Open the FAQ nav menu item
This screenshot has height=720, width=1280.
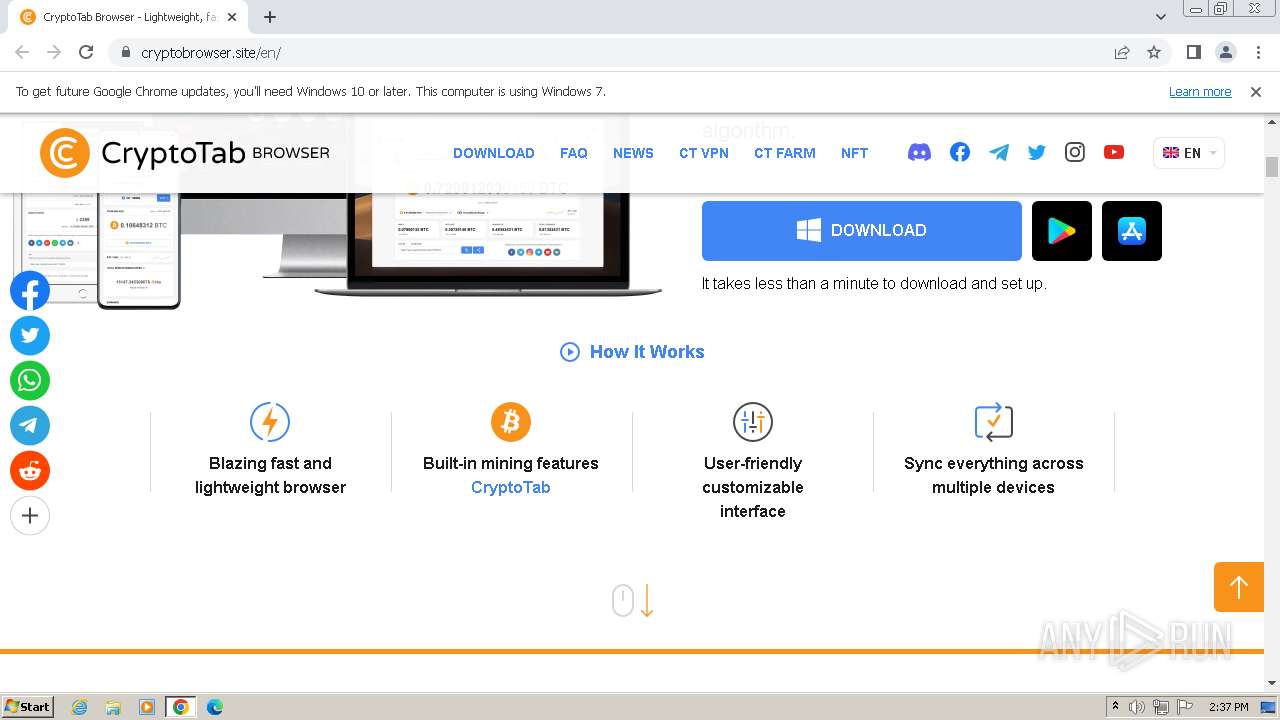[x=574, y=153]
